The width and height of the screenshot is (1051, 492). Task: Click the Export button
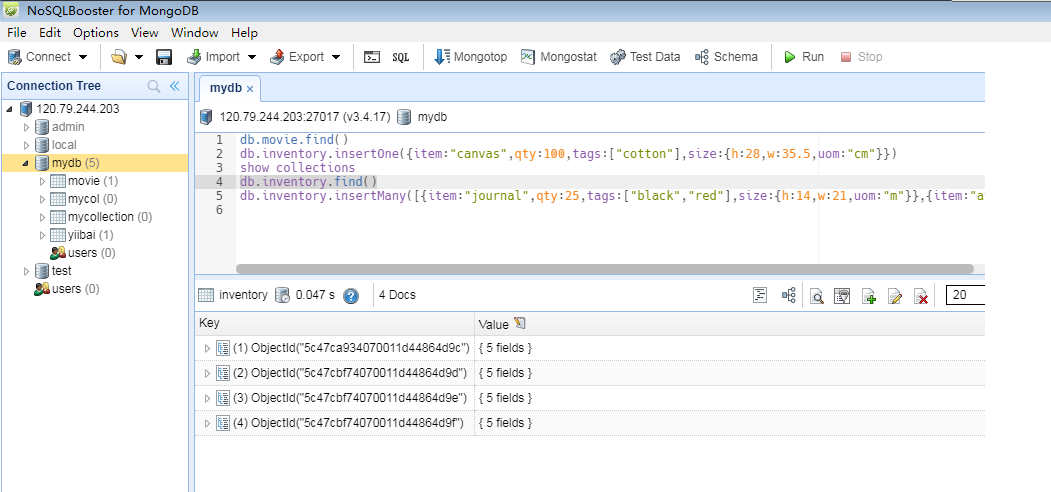click(x=297, y=57)
